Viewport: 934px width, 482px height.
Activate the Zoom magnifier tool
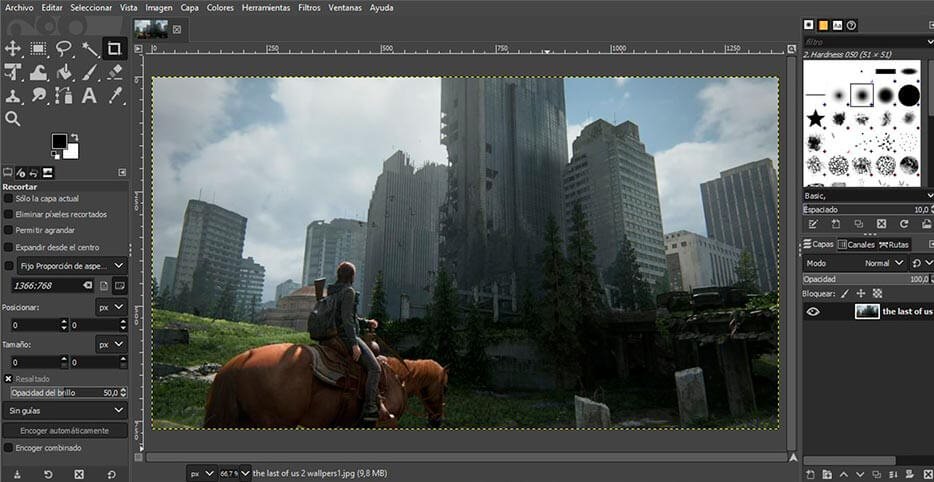pyautogui.click(x=13, y=119)
